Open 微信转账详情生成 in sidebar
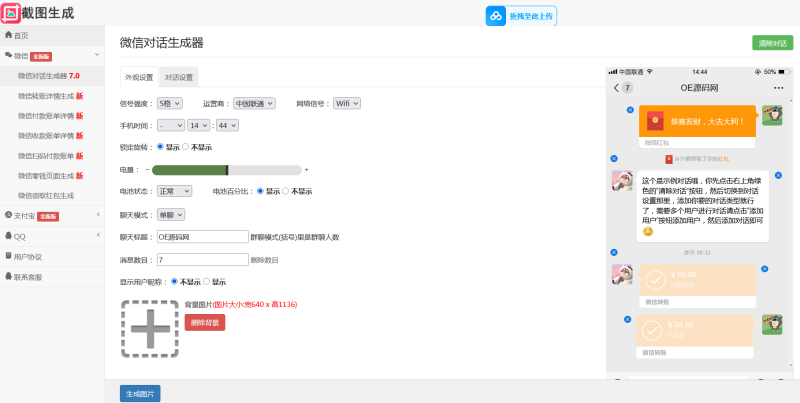This screenshot has width=800, height=403. pos(52,95)
